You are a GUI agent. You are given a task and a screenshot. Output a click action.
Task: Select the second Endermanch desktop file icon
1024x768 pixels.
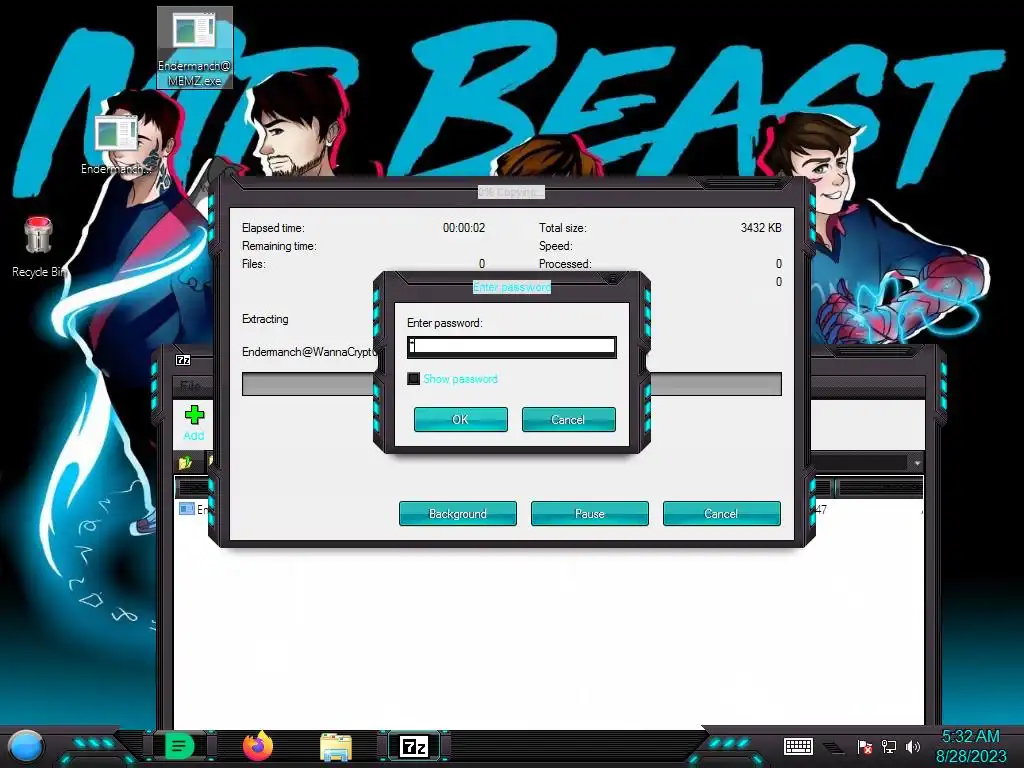click(116, 145)
